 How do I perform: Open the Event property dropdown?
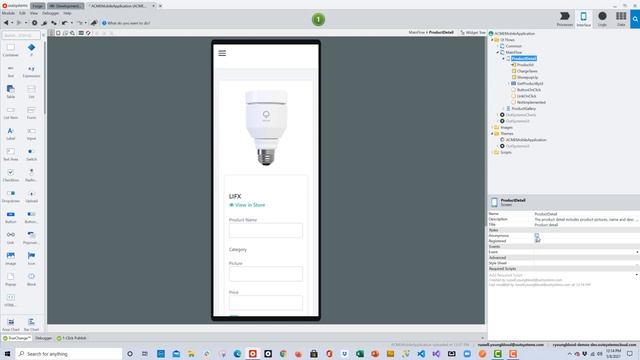637,252
